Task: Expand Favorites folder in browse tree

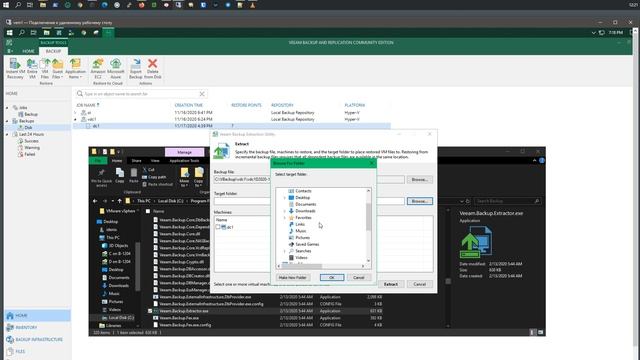Action: click(285, 218)
